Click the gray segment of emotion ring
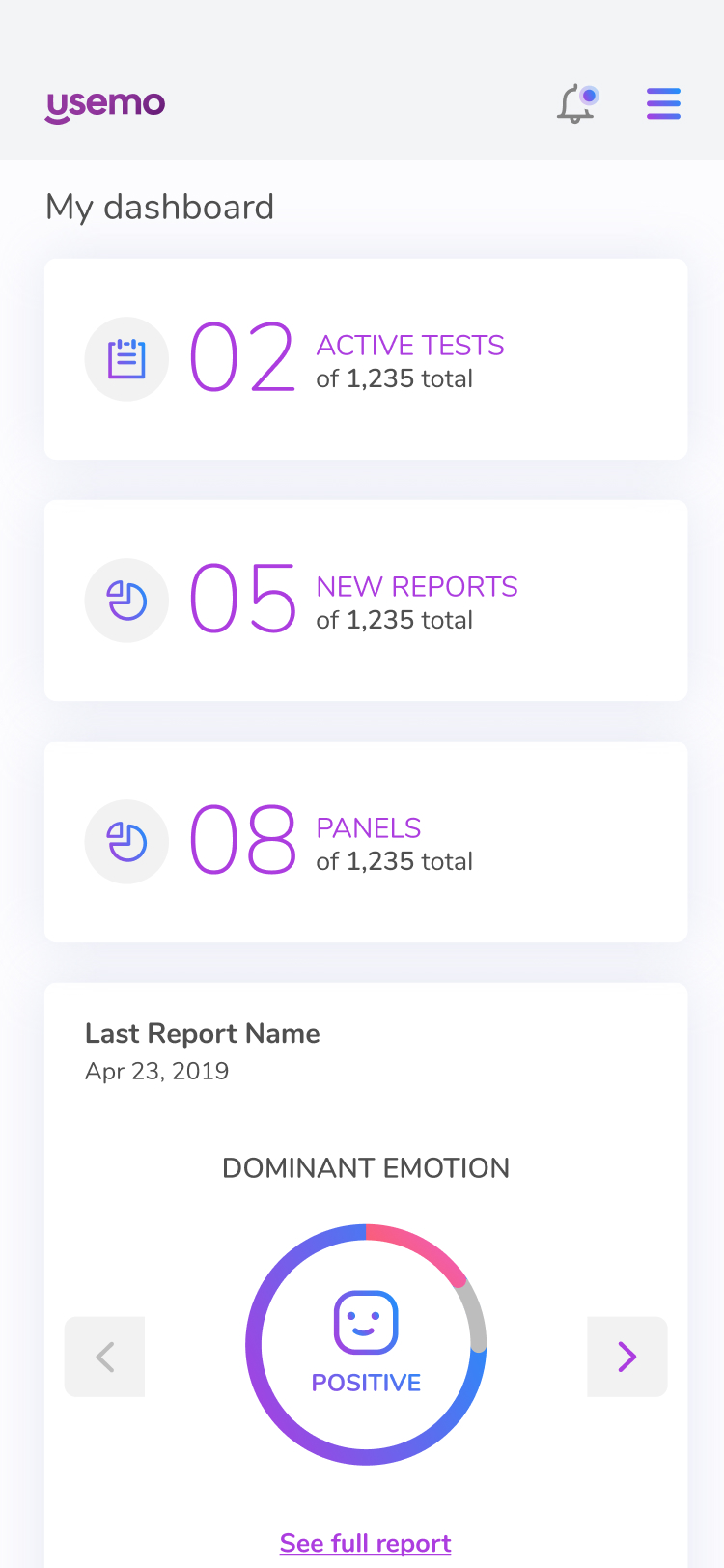Screen dimensions: 724x1568 tap(476, 1314)
